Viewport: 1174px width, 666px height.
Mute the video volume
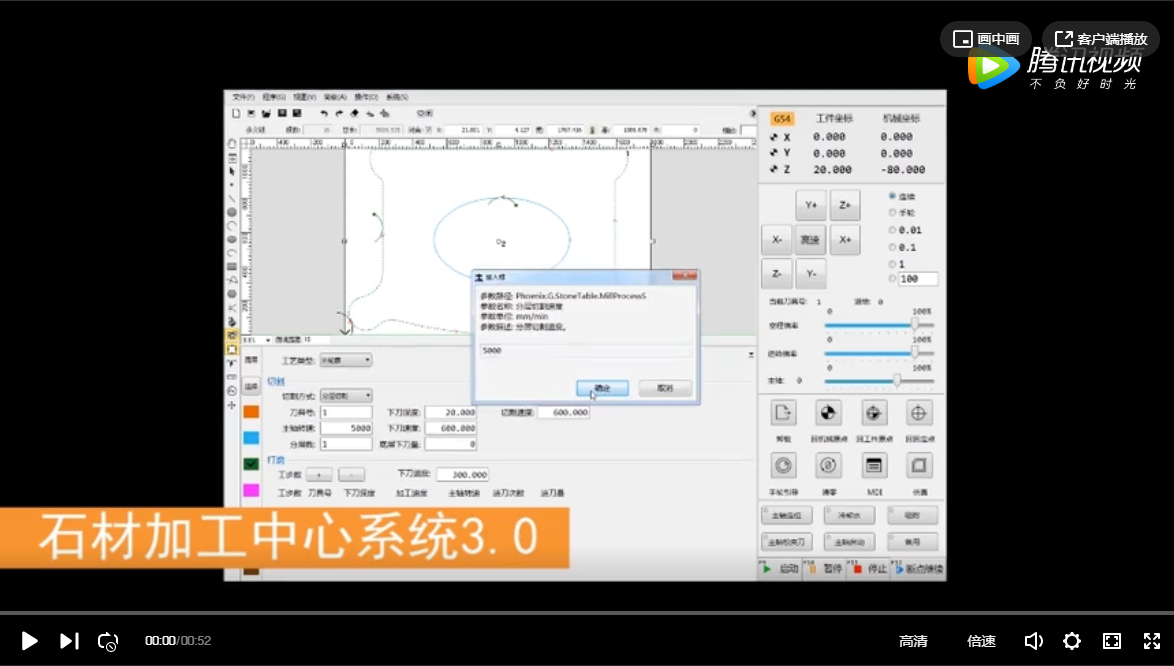click(x=1034, y=641)
